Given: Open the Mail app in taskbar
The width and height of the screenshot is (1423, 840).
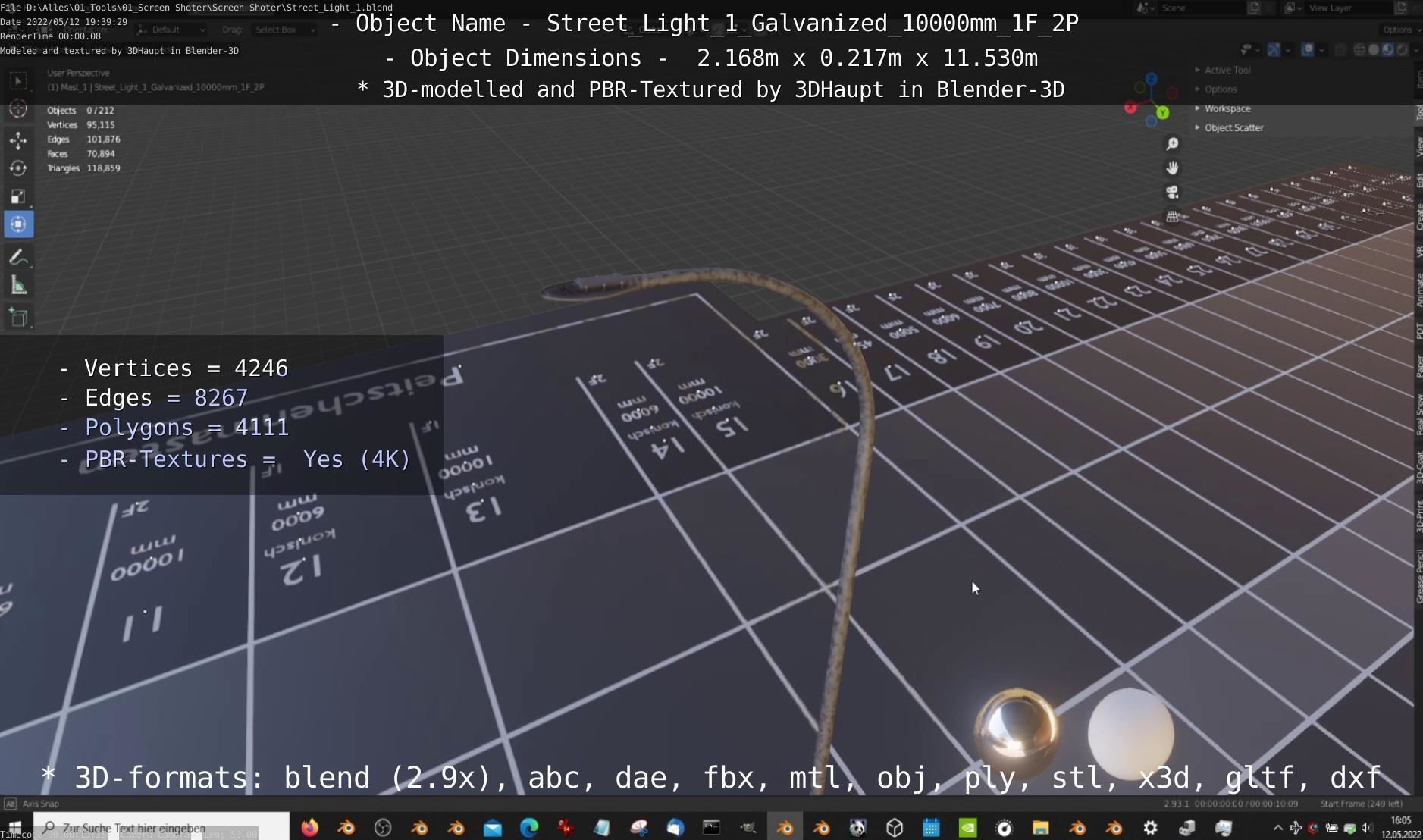Looking at the screenshot, I should 492,828.
